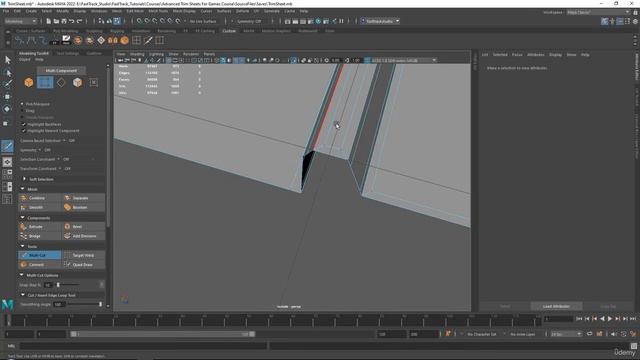Open the Mesh Tools menu

(x=158, y=11)
